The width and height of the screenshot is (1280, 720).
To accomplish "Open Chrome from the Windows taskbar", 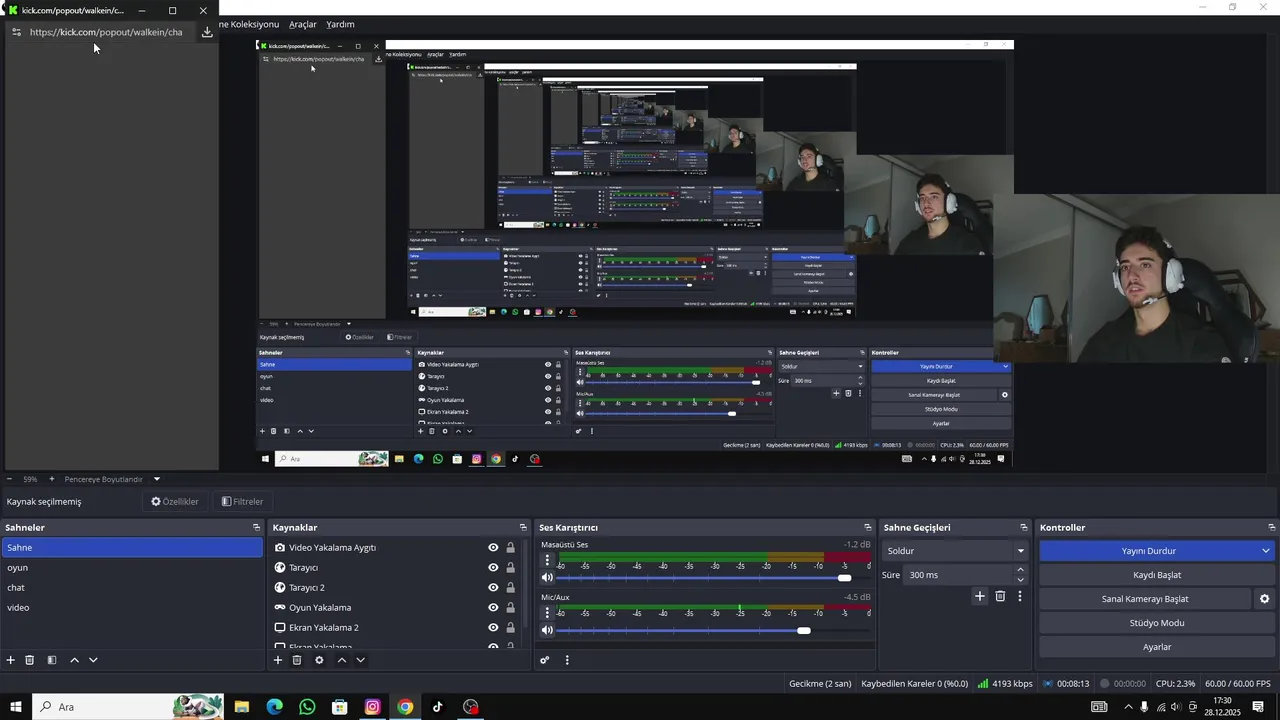I will 405,707.
